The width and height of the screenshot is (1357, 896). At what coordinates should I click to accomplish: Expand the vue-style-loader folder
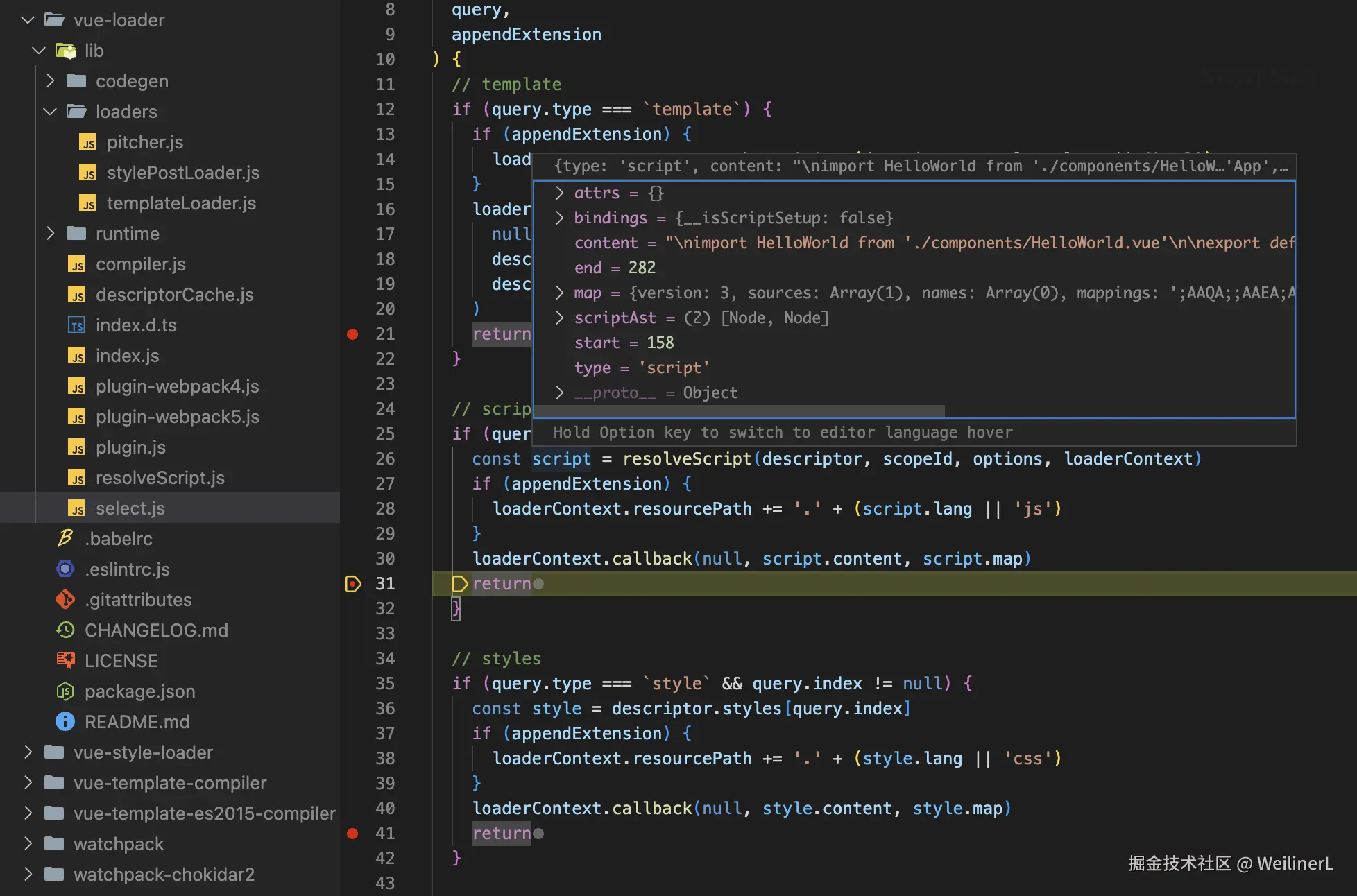tap(28, 752)
